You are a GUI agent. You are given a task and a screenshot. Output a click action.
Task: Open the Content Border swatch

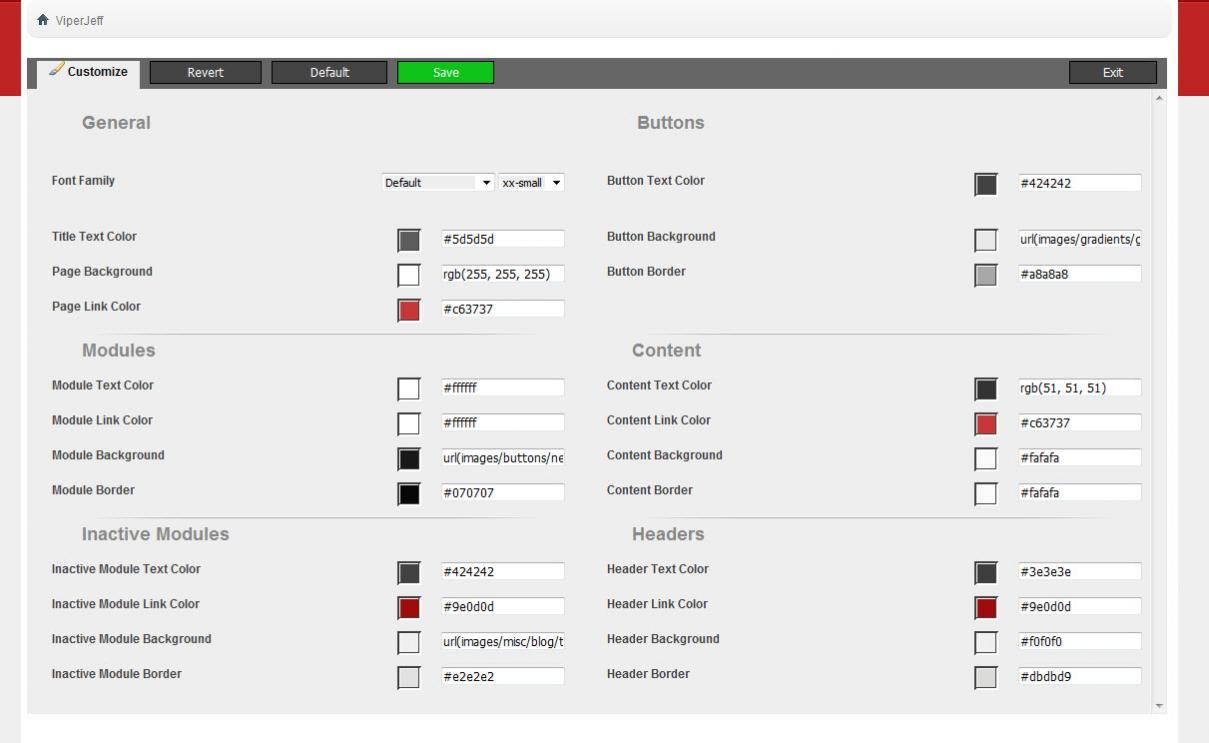tap(986, 493)
